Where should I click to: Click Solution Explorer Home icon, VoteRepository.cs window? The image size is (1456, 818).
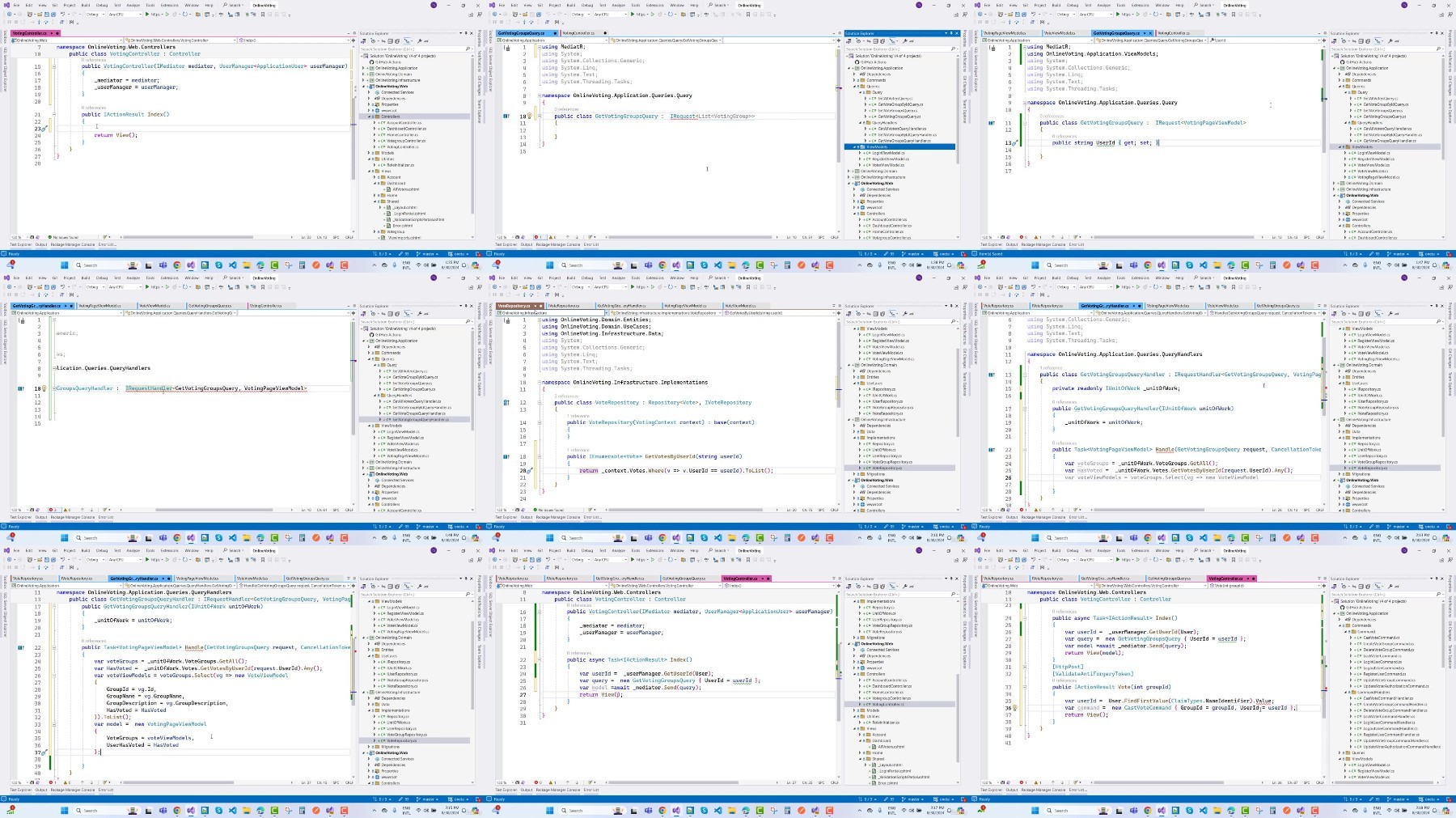(x=849, y=314)
